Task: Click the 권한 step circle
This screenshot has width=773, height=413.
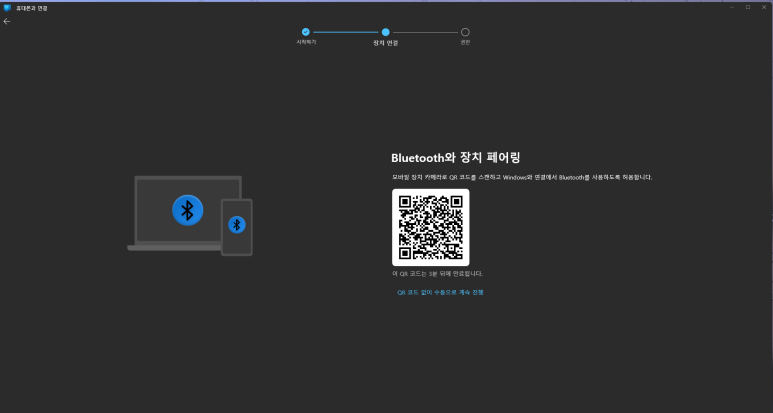Action: [465, 32]
